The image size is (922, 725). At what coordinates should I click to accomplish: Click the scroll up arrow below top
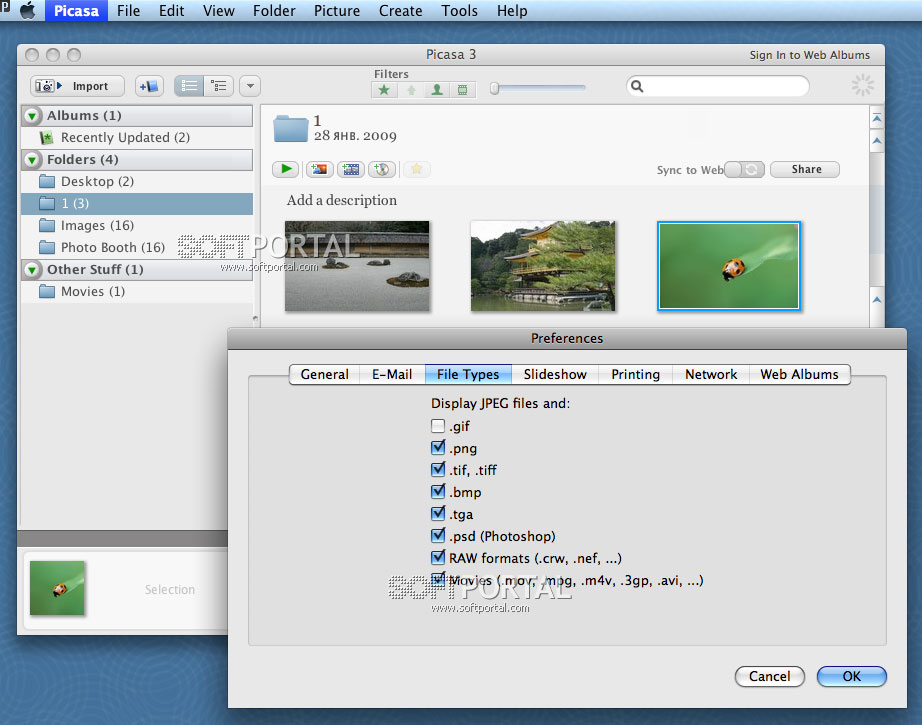click(877, 141)
